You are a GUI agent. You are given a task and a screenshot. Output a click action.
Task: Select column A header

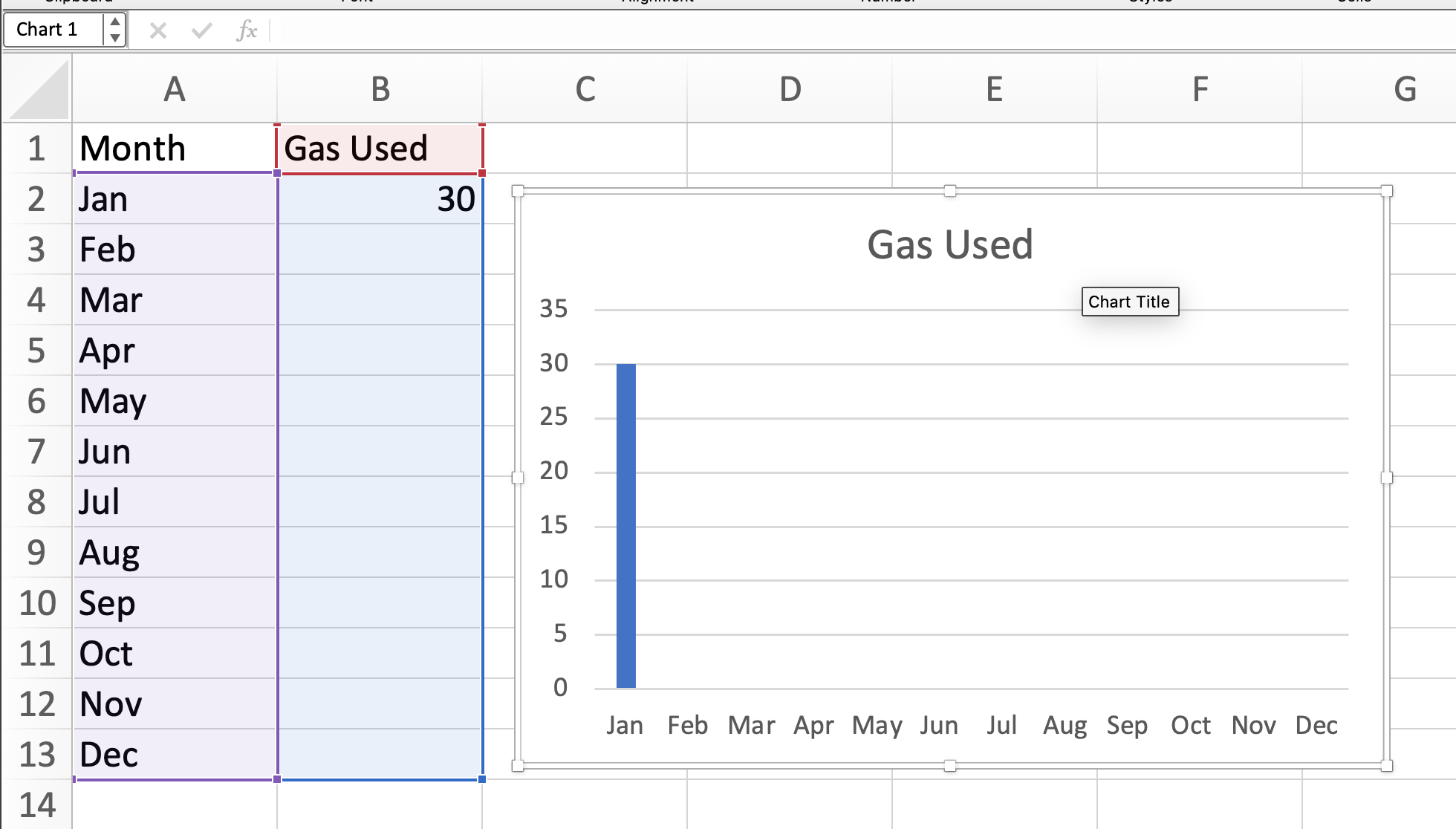point(175,90)
